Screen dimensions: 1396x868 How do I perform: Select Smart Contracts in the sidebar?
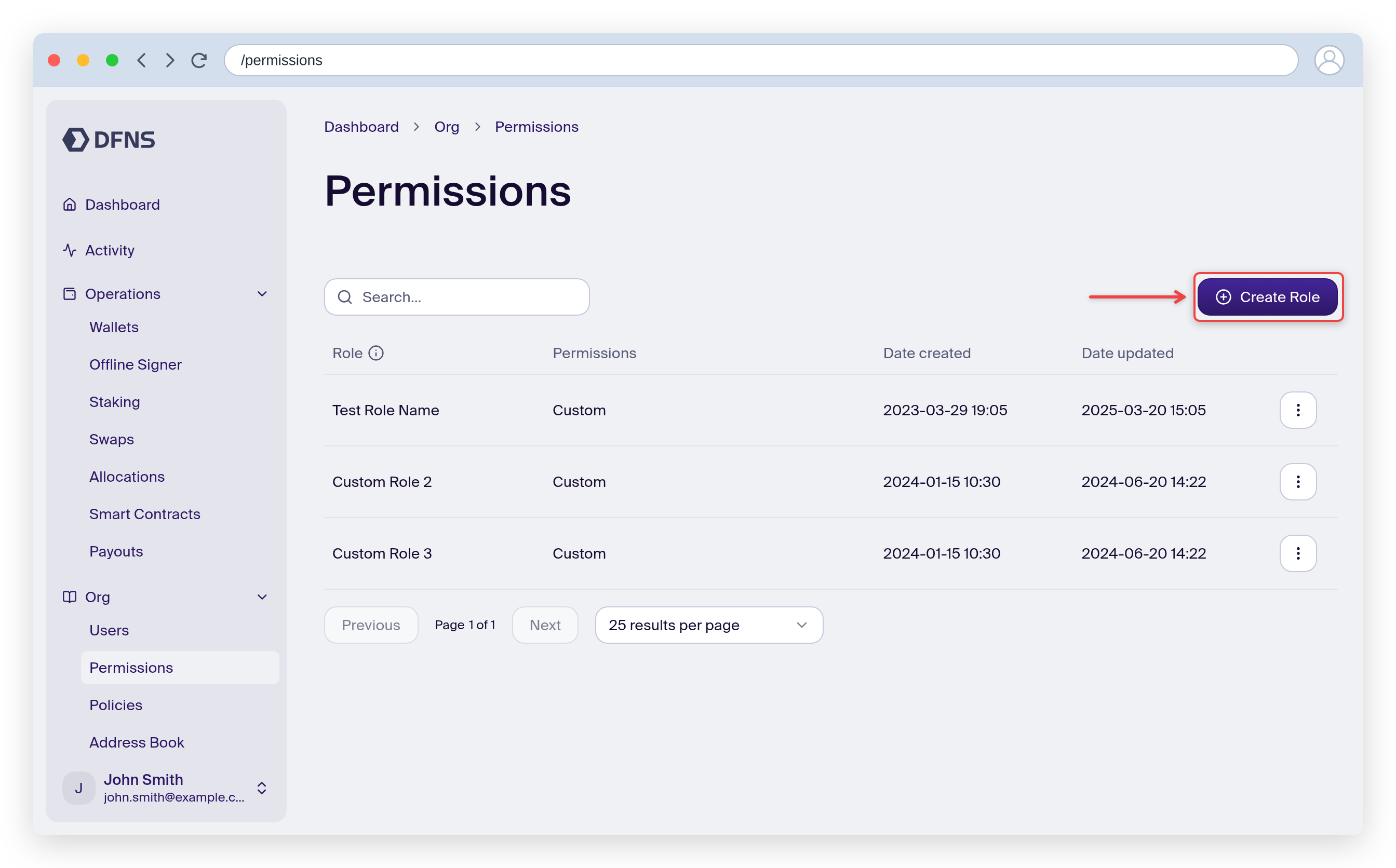145,514
